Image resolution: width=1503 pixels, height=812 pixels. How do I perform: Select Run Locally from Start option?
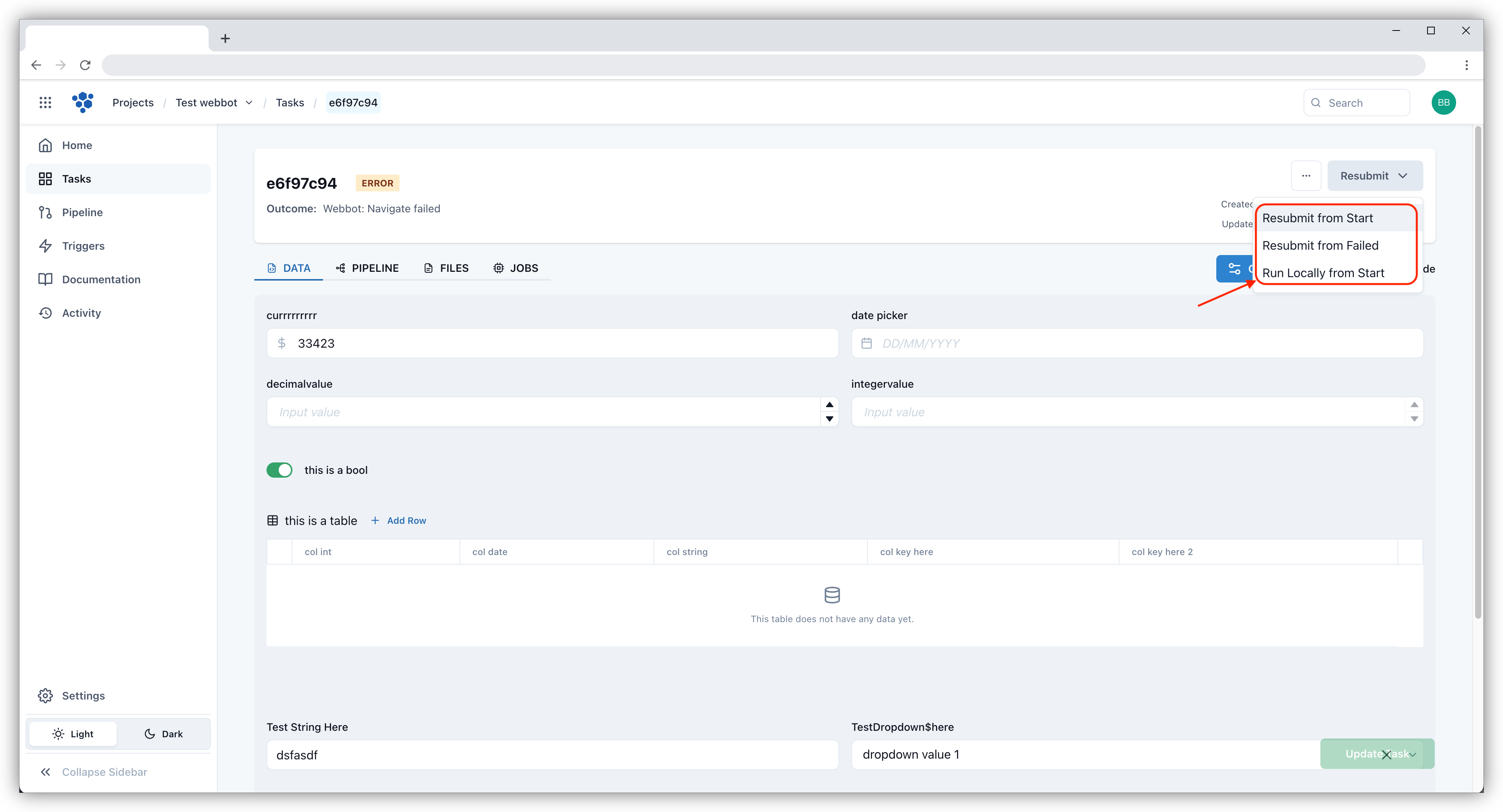tap(1322, 272)
